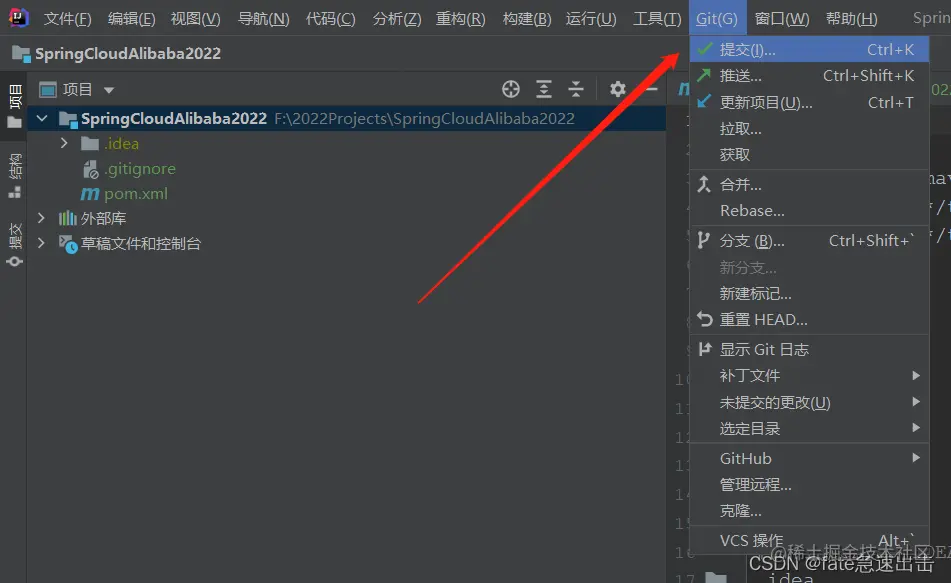The height and width of the screenshot is (583, 951).
Task: Click the Expand All icon in Project toolbar
Action: 544,89
